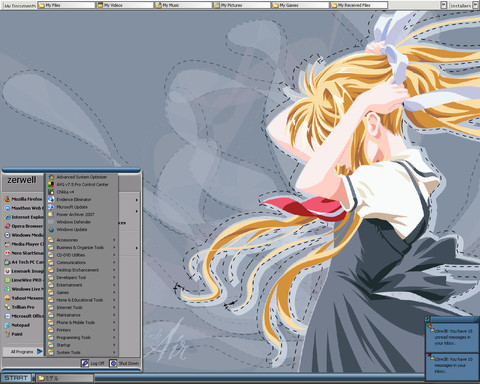Launch Chikka v4 messenger entry
This screenshot has height=384, width=480.
(82, 192)
